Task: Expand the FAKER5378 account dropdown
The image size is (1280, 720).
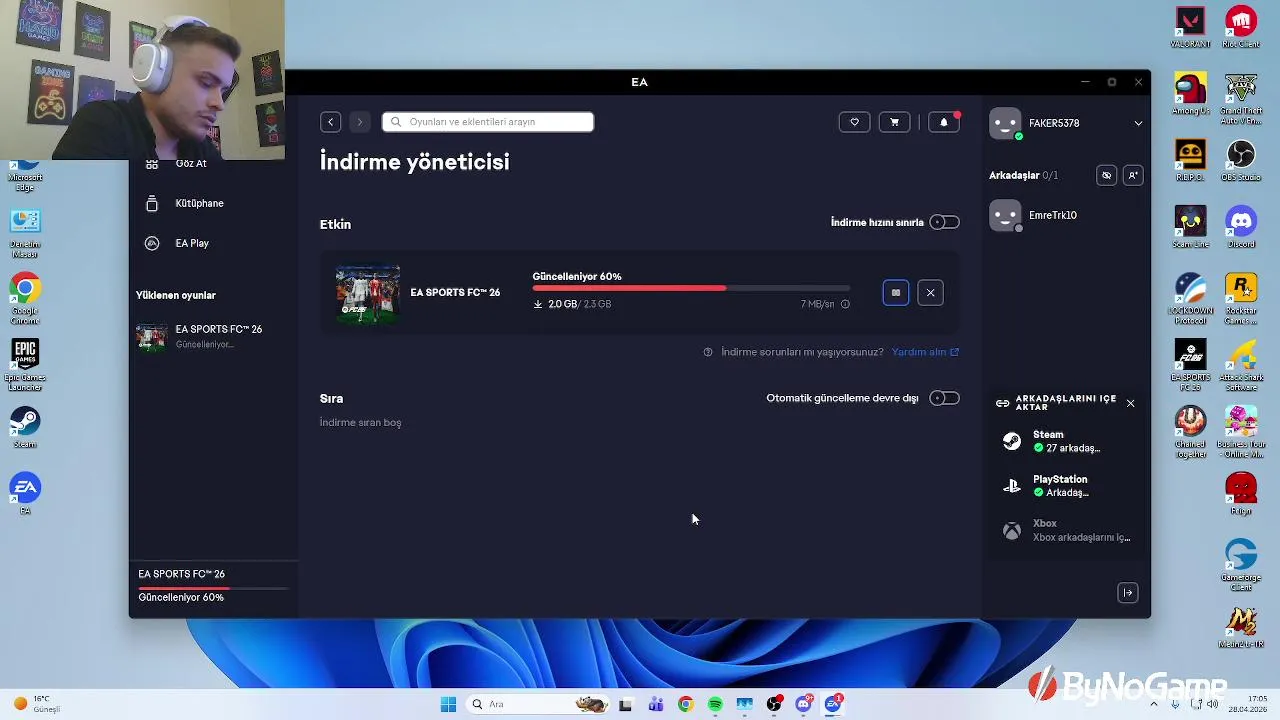Action: coord(1138,123)
